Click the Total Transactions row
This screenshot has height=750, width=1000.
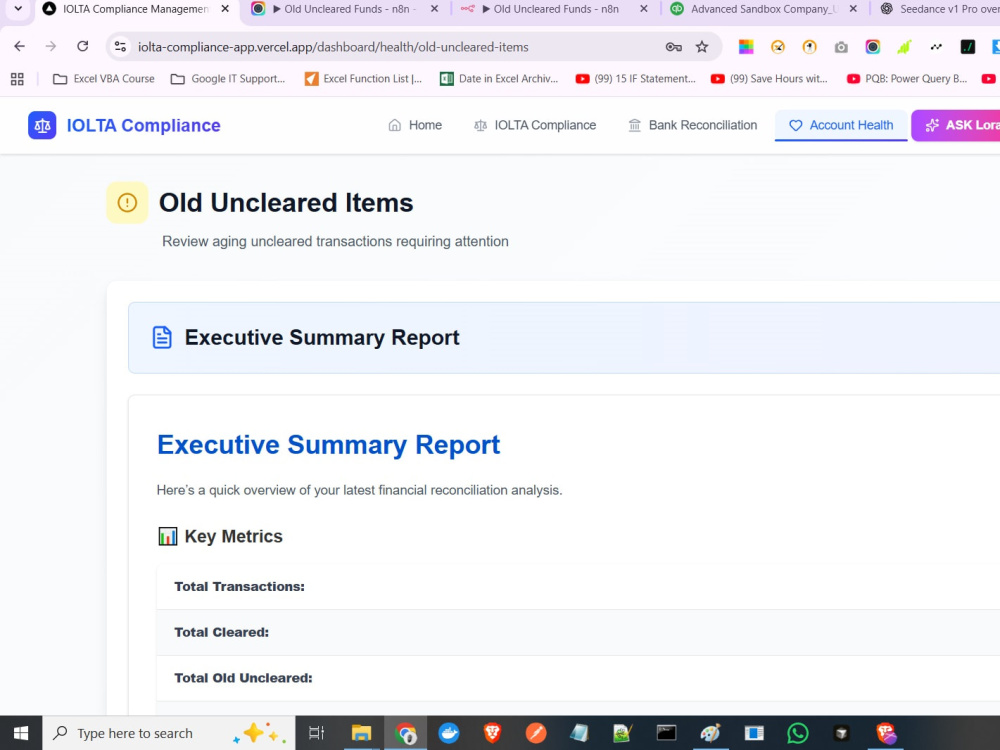click(578, 587)
